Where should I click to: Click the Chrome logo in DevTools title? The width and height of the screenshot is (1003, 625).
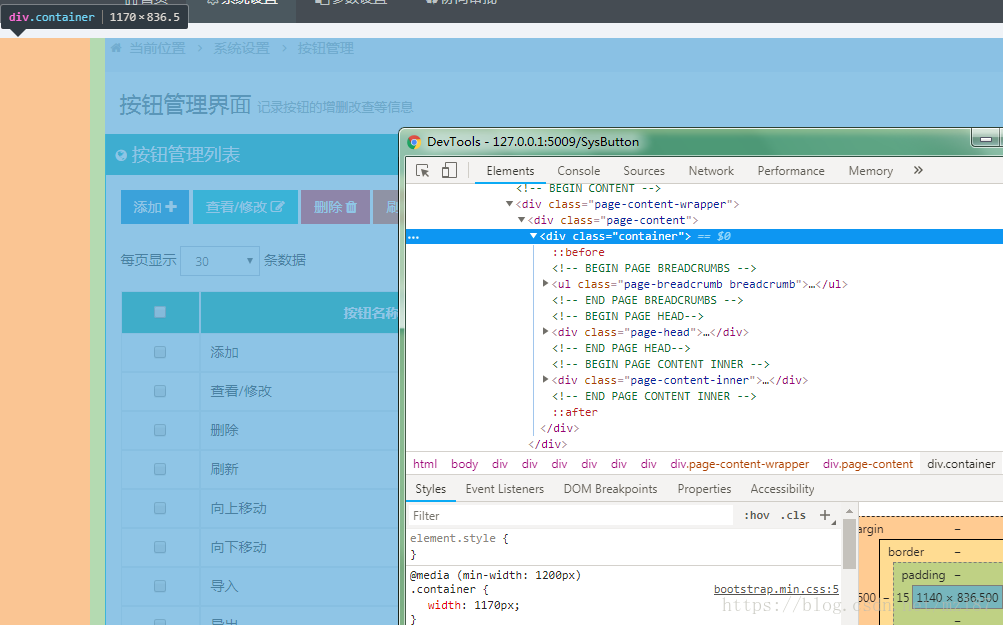pos(415,142)
